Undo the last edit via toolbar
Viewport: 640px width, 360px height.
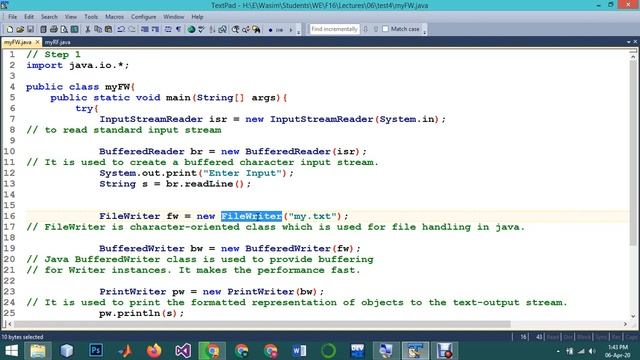pyautogui.click(x=121, y=29)
